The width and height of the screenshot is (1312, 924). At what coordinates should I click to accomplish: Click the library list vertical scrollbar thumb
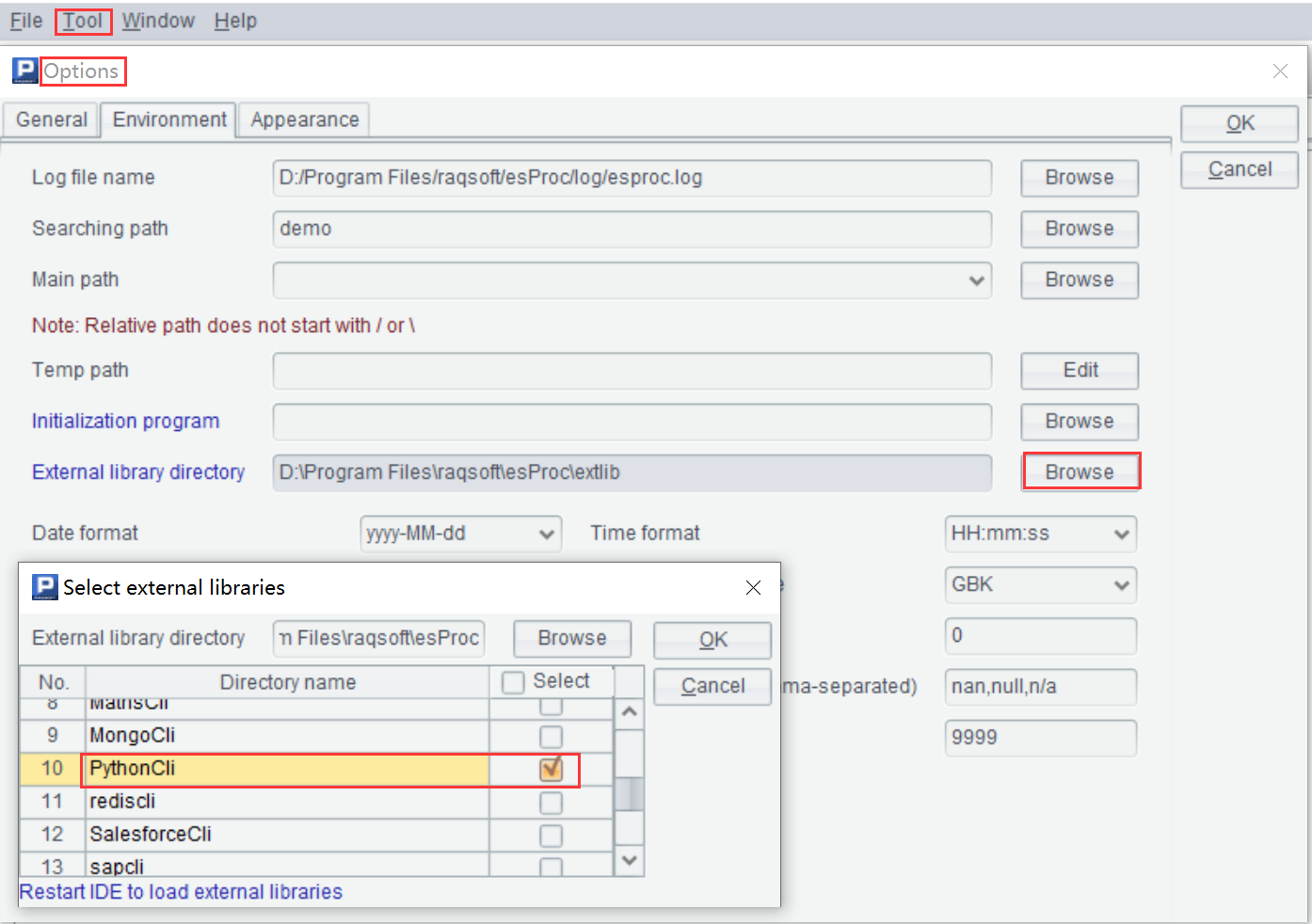[x=629, y=792]
